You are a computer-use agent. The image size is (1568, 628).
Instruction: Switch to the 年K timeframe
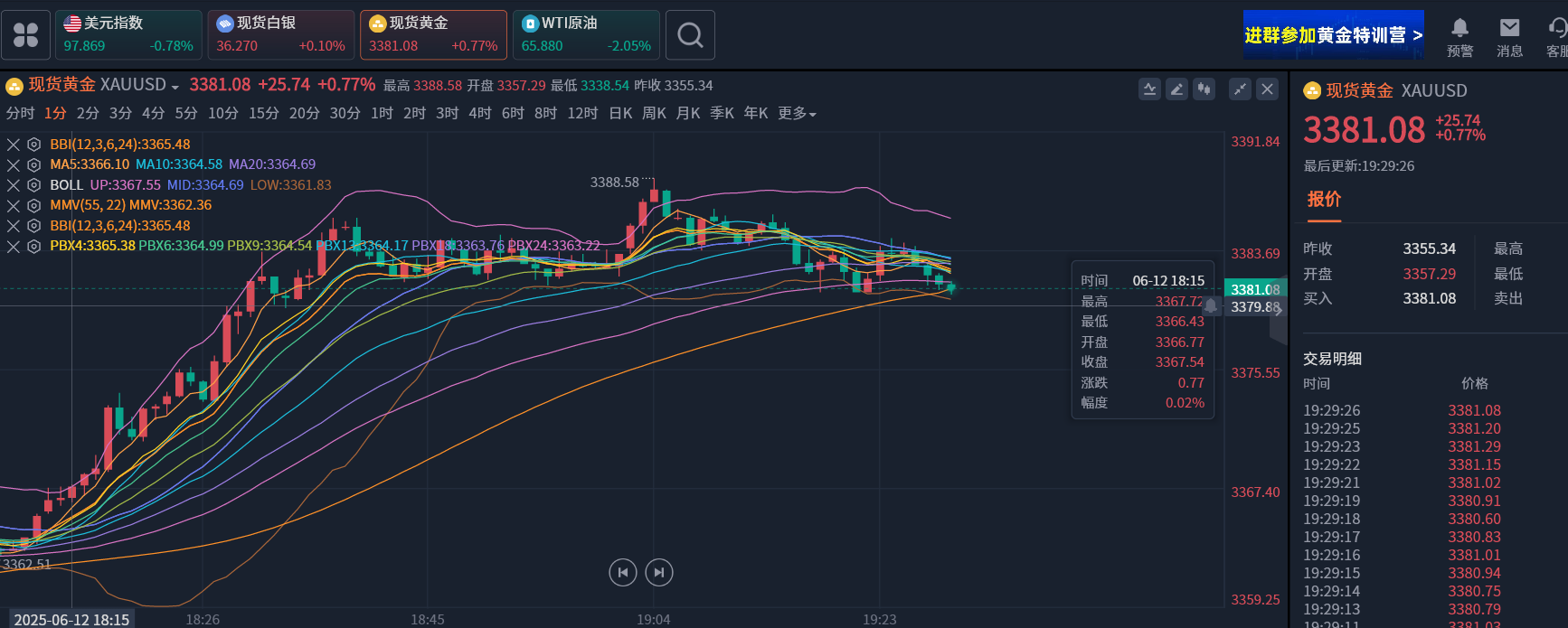pyautogui.click(x=756, y=113)
